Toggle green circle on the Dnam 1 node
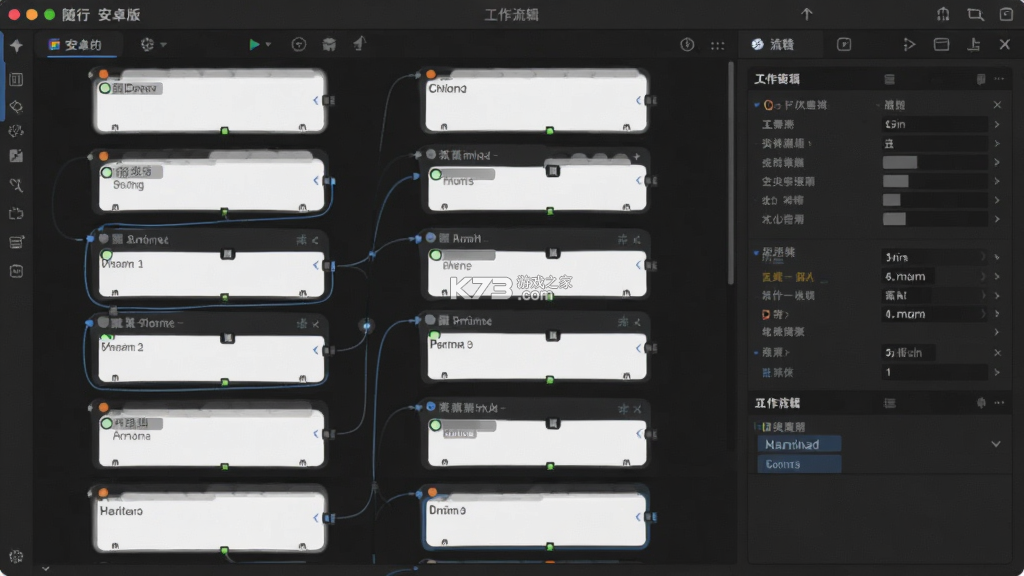Screen dimensions: 1024x576 (107, 255)
